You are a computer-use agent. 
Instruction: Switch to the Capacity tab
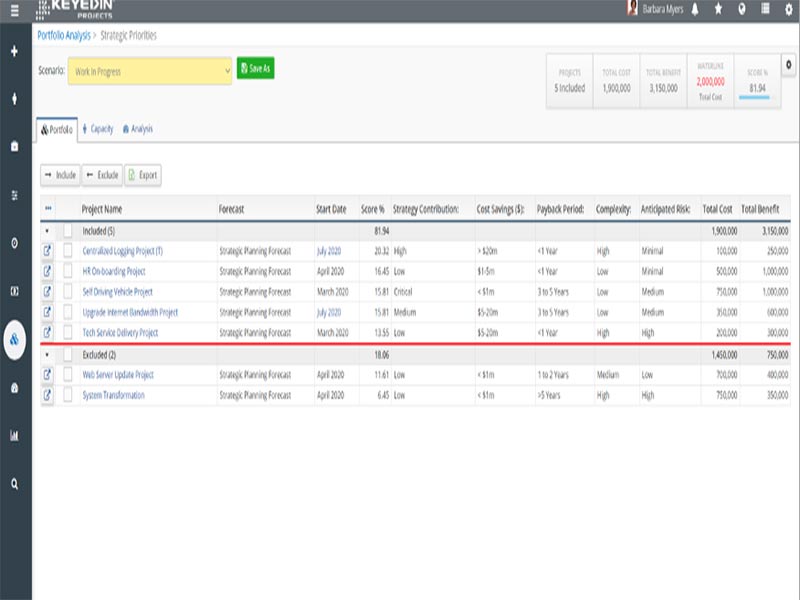coord(98,129)
